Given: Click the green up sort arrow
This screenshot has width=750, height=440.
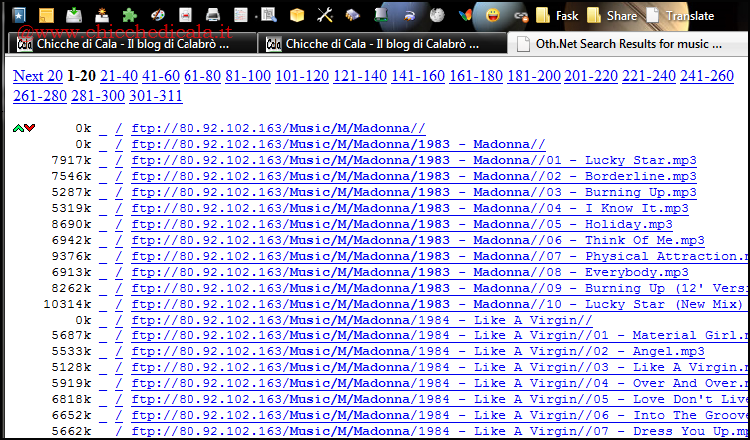Looking at the screenshot, I should coord(18,128).
